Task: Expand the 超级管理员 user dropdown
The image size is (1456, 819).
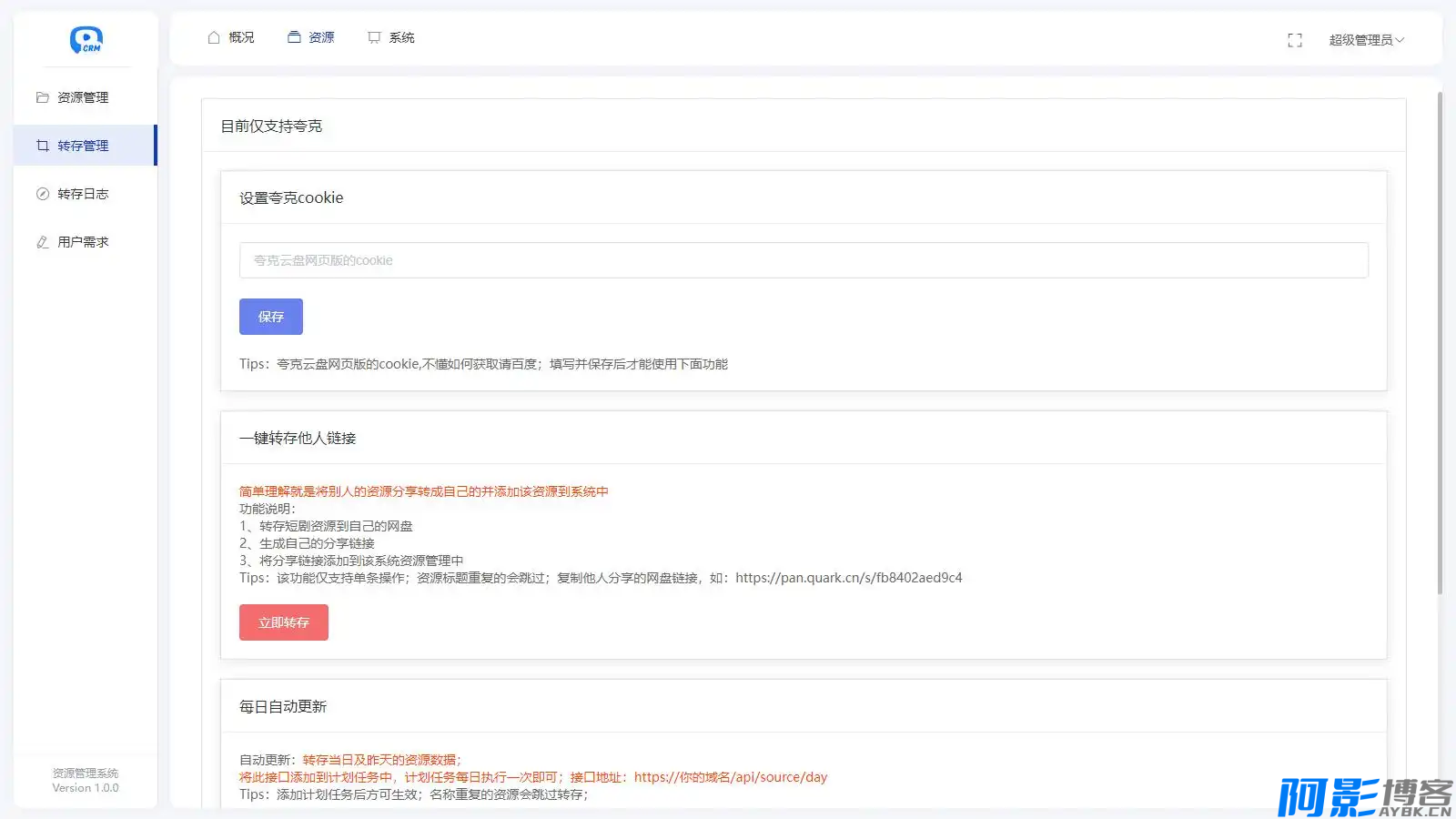Action: pyautogui.click(x=1366, y=40)
